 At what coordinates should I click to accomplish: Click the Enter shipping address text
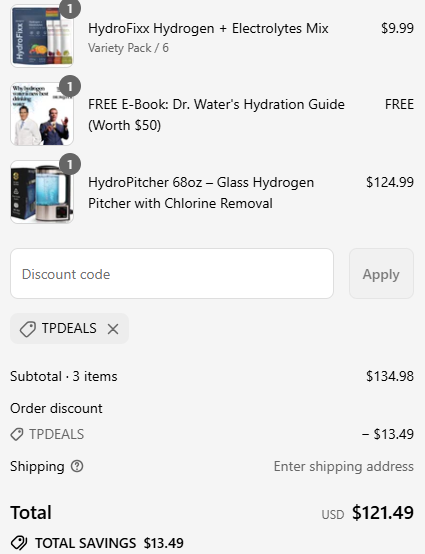tap(344, 466)
